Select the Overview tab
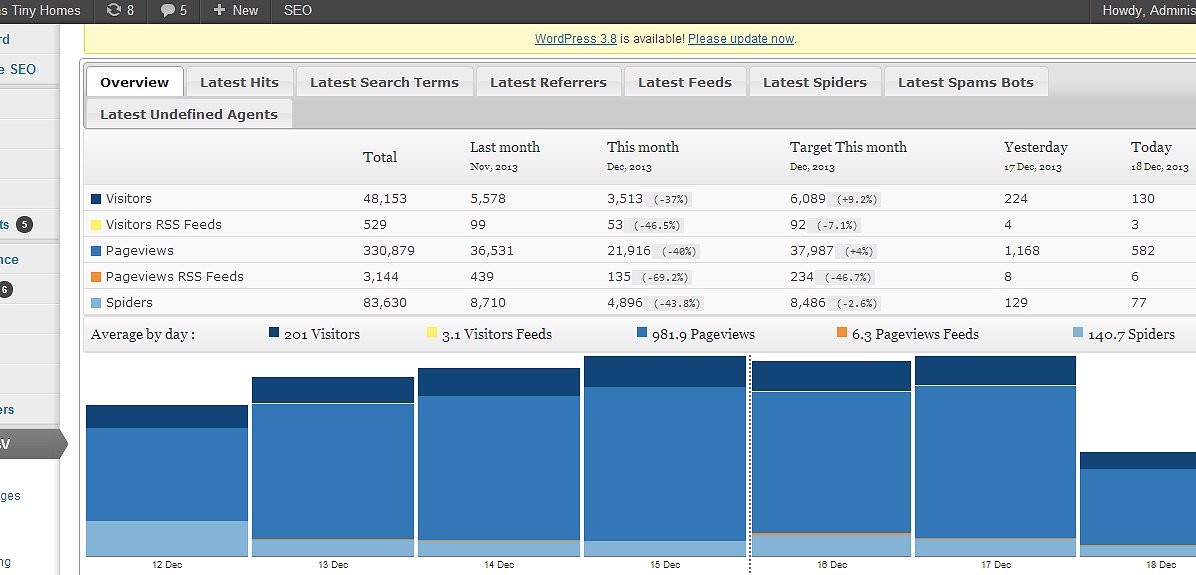The width and height of the screenshot is (1196, 575). (134, 82)
